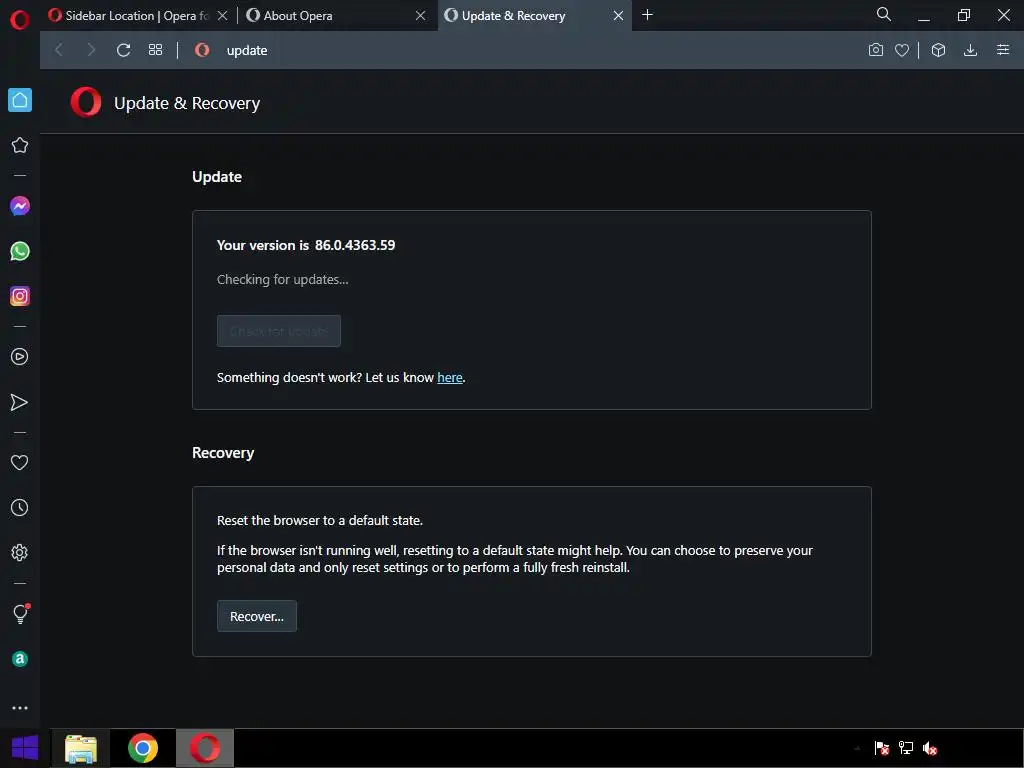Open Settings gear icon in sidebar
This screenshot has width=1024, height=768.
coord(20,552)
